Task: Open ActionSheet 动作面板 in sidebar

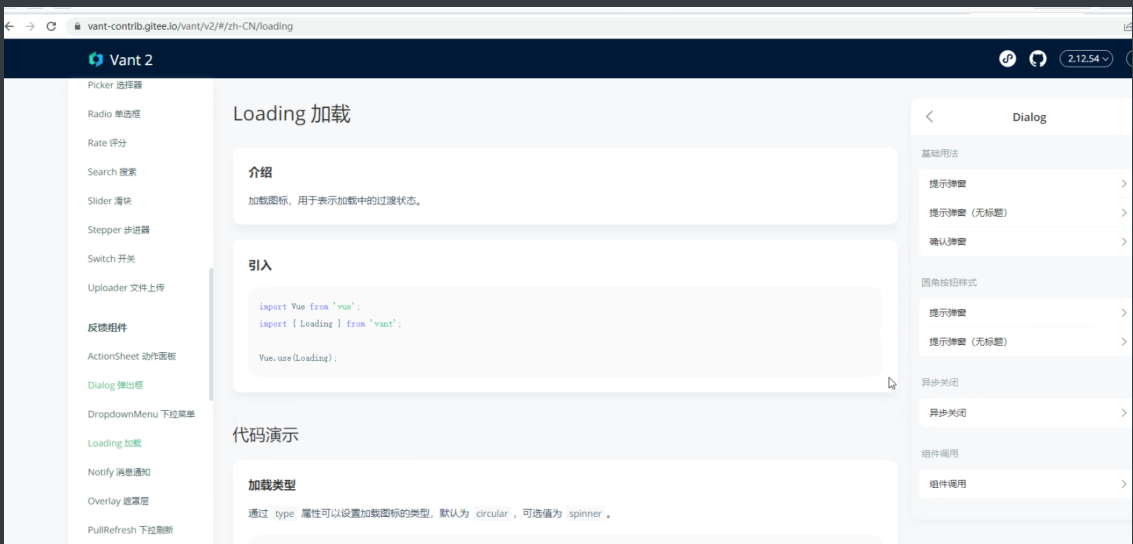Action: [132, 356]
